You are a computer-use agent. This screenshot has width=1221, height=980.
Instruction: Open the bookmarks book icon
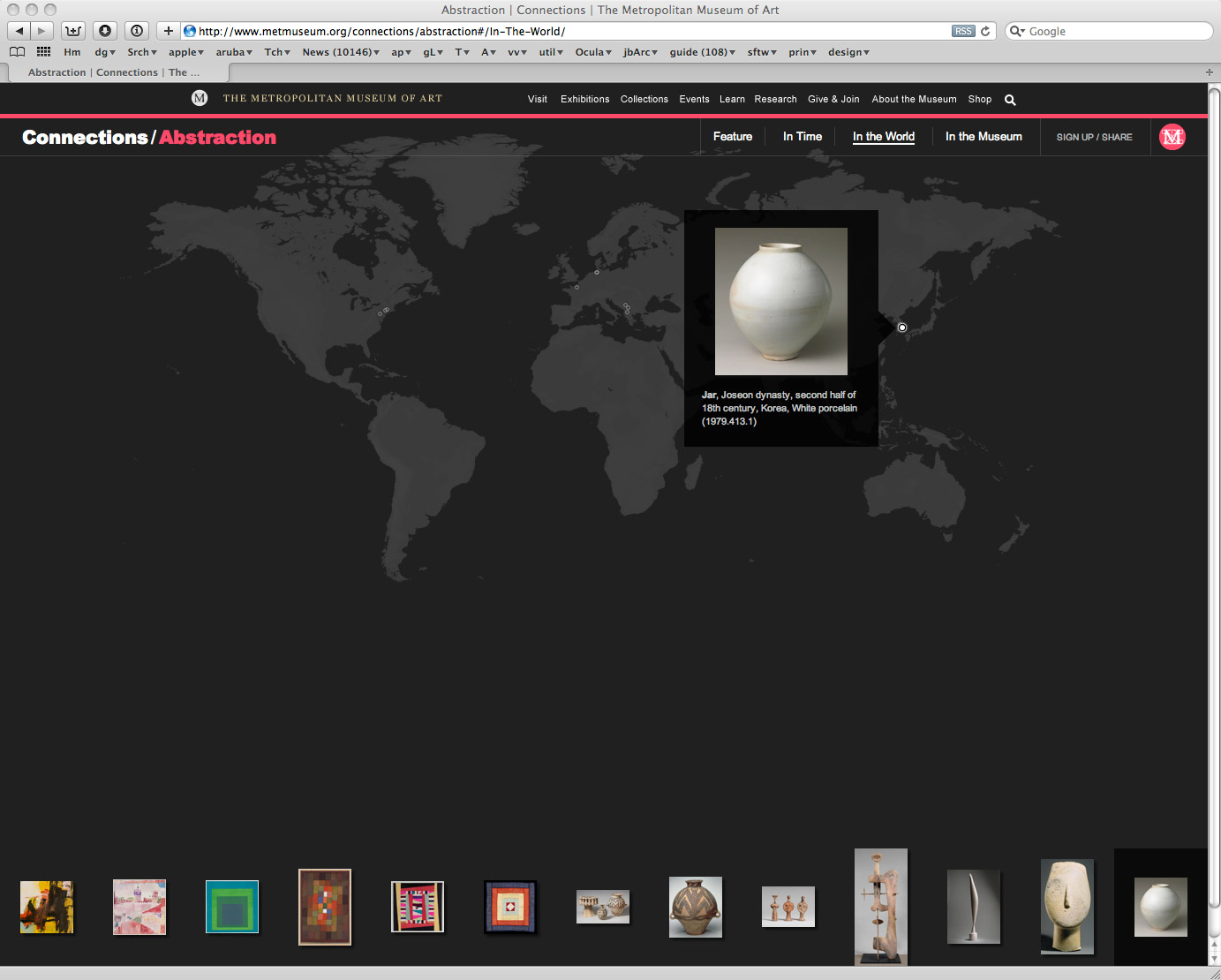[17, 52]
